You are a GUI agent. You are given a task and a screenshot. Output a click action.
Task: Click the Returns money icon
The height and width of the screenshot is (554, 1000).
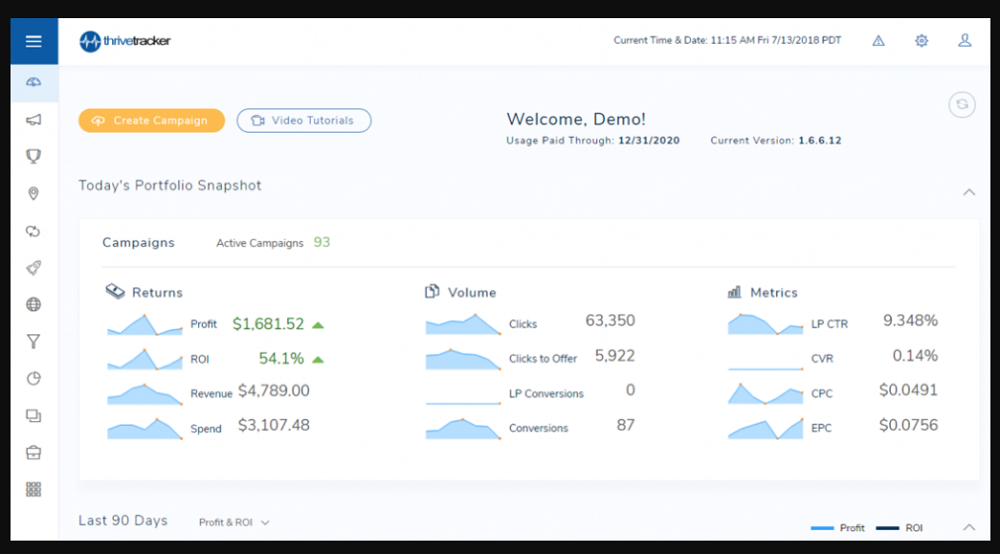tap(115, 291)
